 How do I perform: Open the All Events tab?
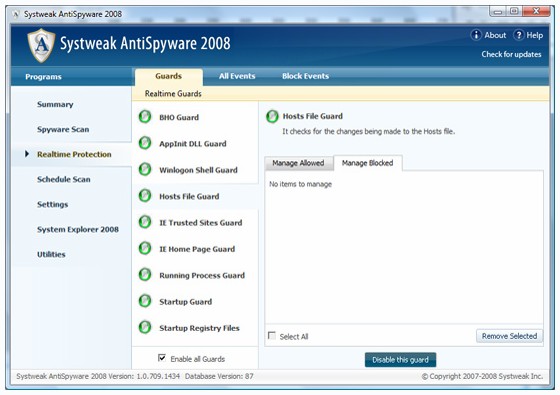click(237, 76)
